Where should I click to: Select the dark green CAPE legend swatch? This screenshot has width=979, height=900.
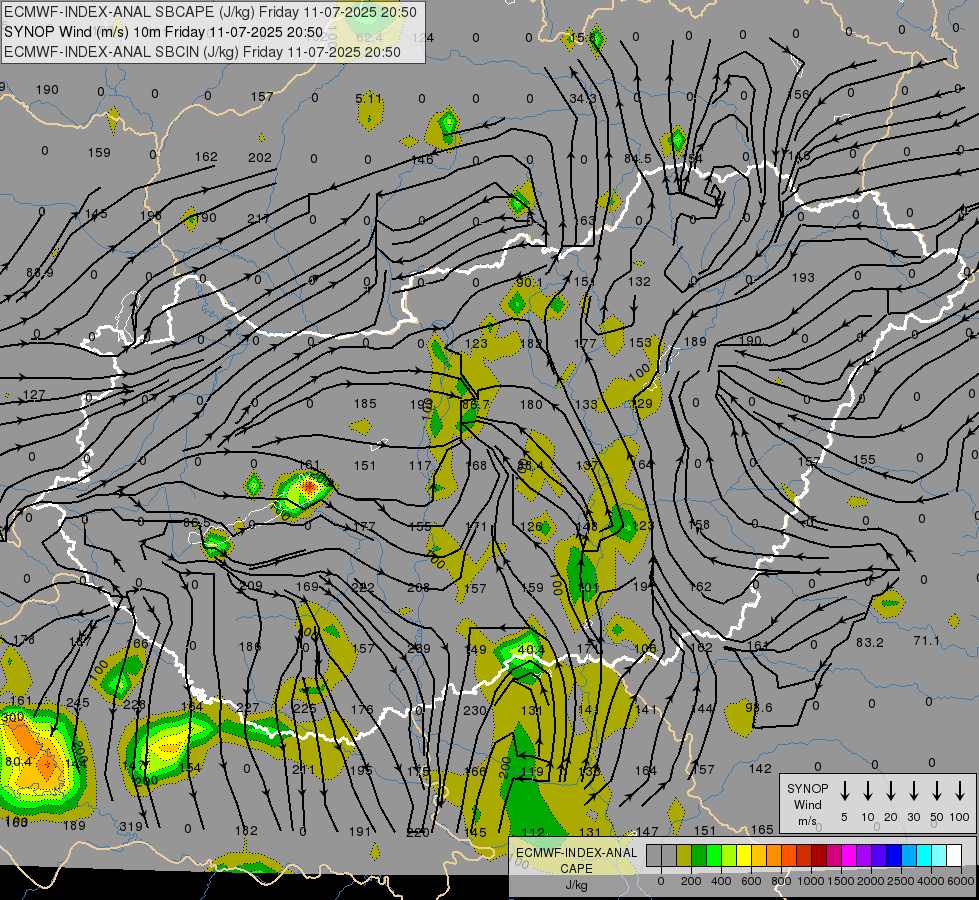pyautogui.click(x=699, y=856)
